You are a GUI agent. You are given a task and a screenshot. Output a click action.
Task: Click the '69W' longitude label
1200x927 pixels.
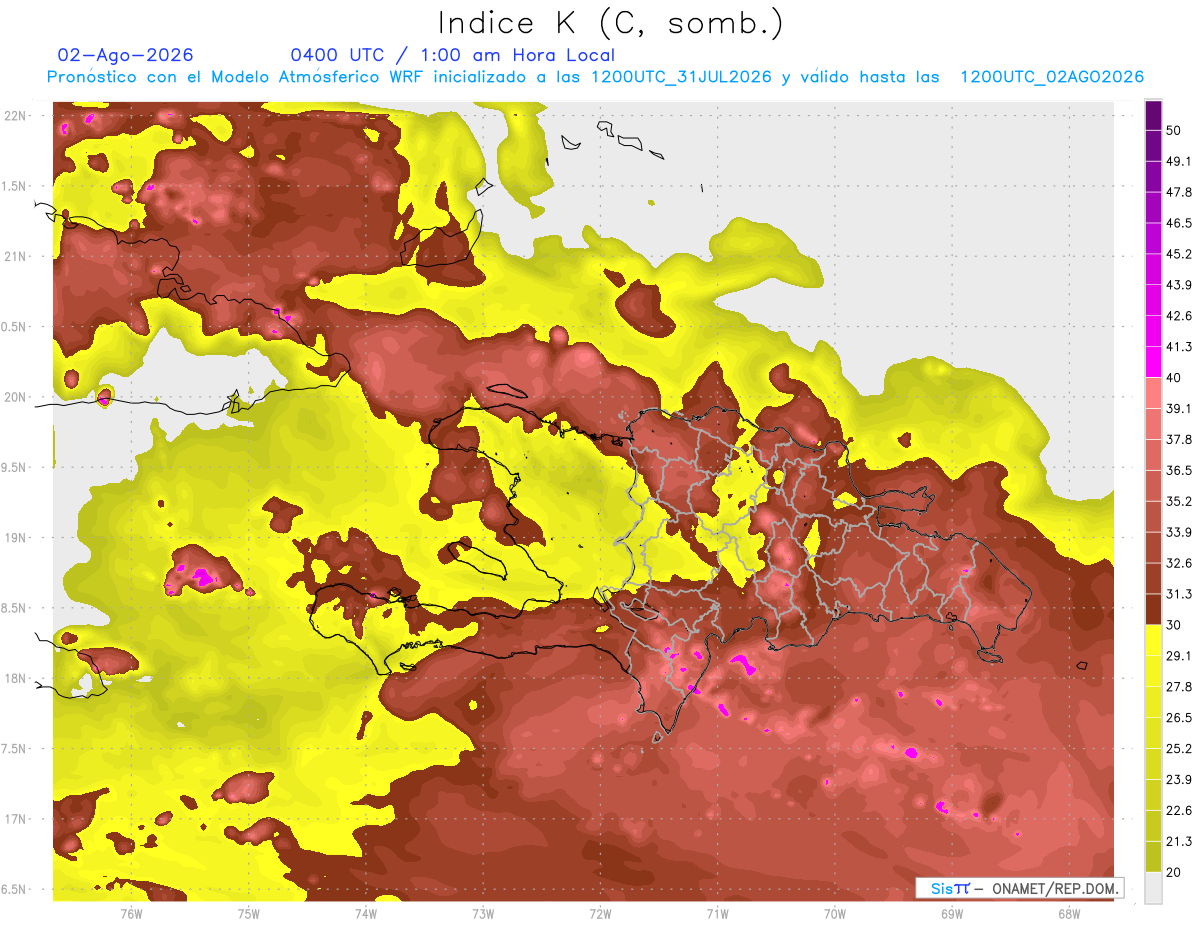(952, 913)
